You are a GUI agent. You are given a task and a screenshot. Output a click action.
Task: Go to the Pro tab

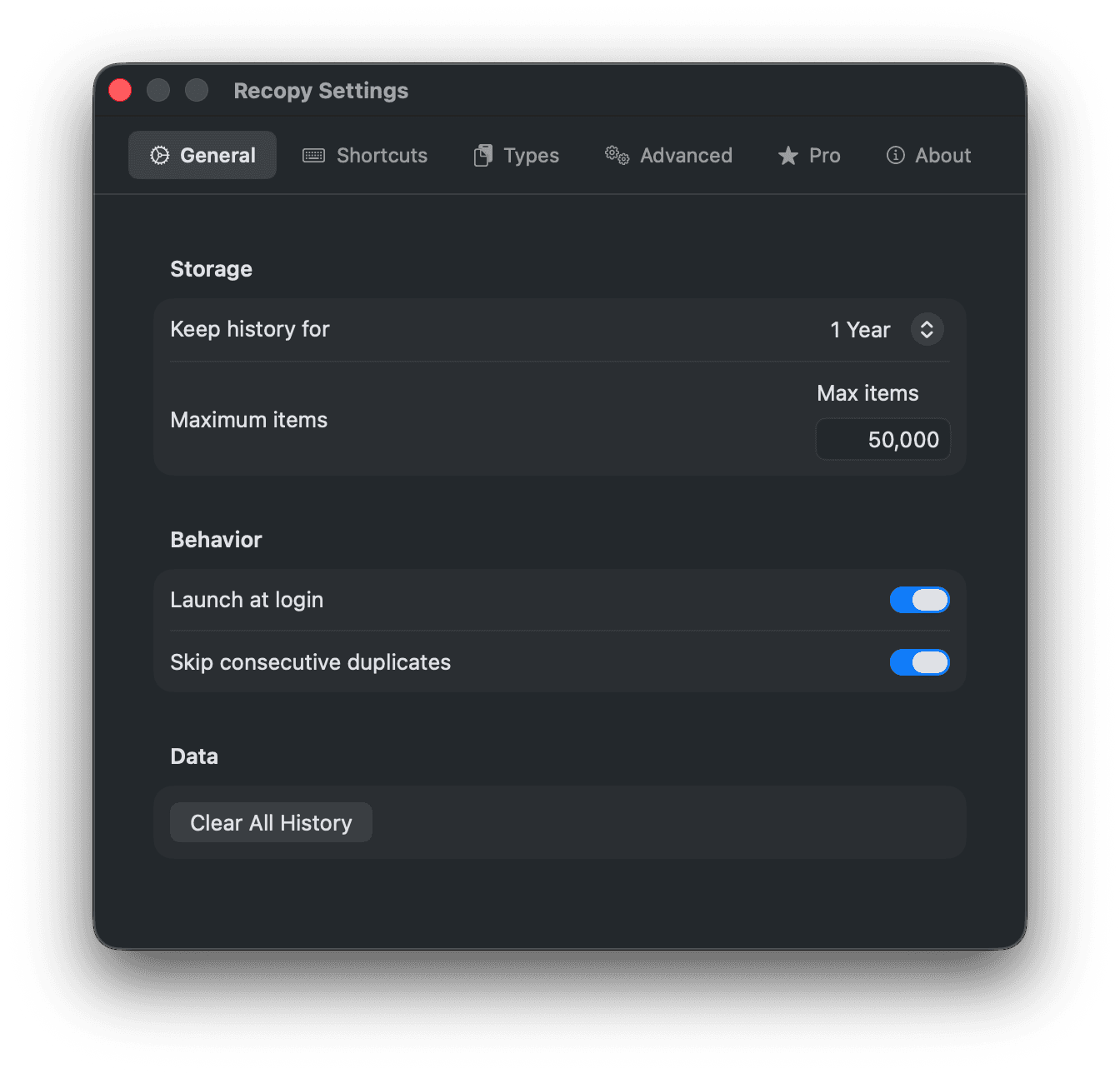(808, 155)
